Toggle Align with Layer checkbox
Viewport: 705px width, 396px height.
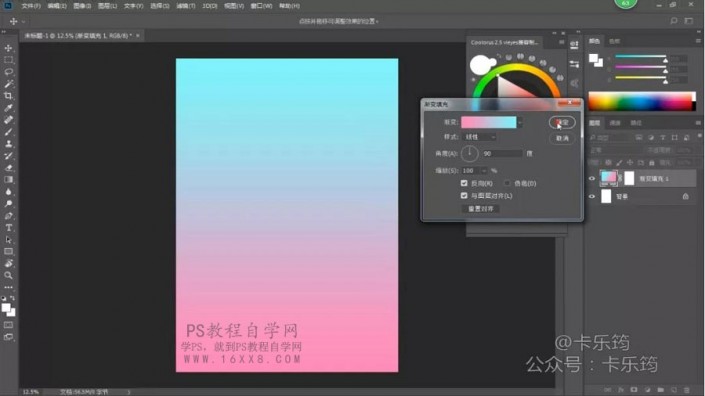(464, 196)
